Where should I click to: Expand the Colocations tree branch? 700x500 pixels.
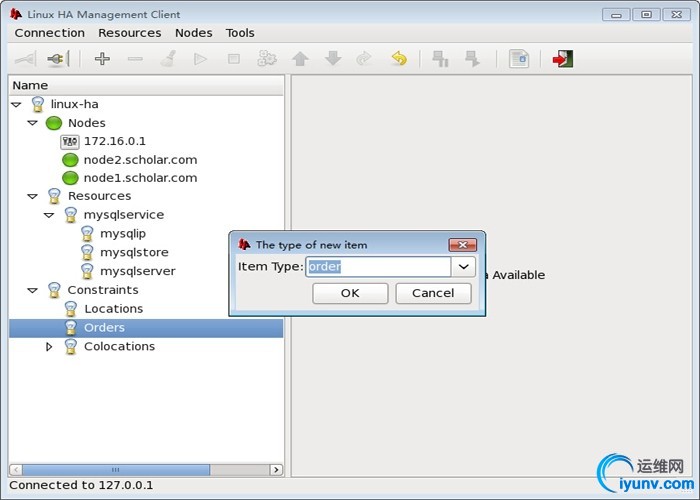coord(49,346)
